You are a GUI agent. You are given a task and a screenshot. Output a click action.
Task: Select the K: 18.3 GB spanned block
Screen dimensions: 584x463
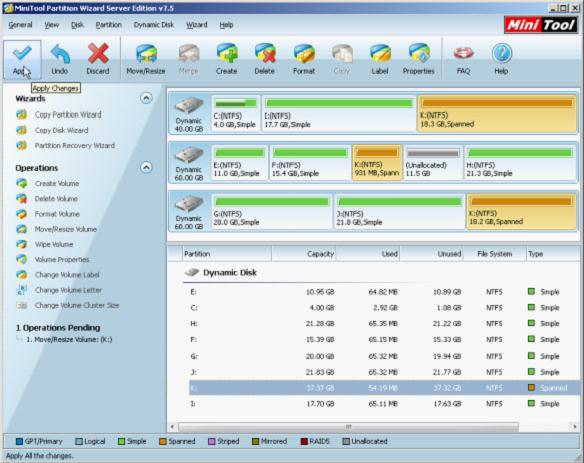coord(497,113)
